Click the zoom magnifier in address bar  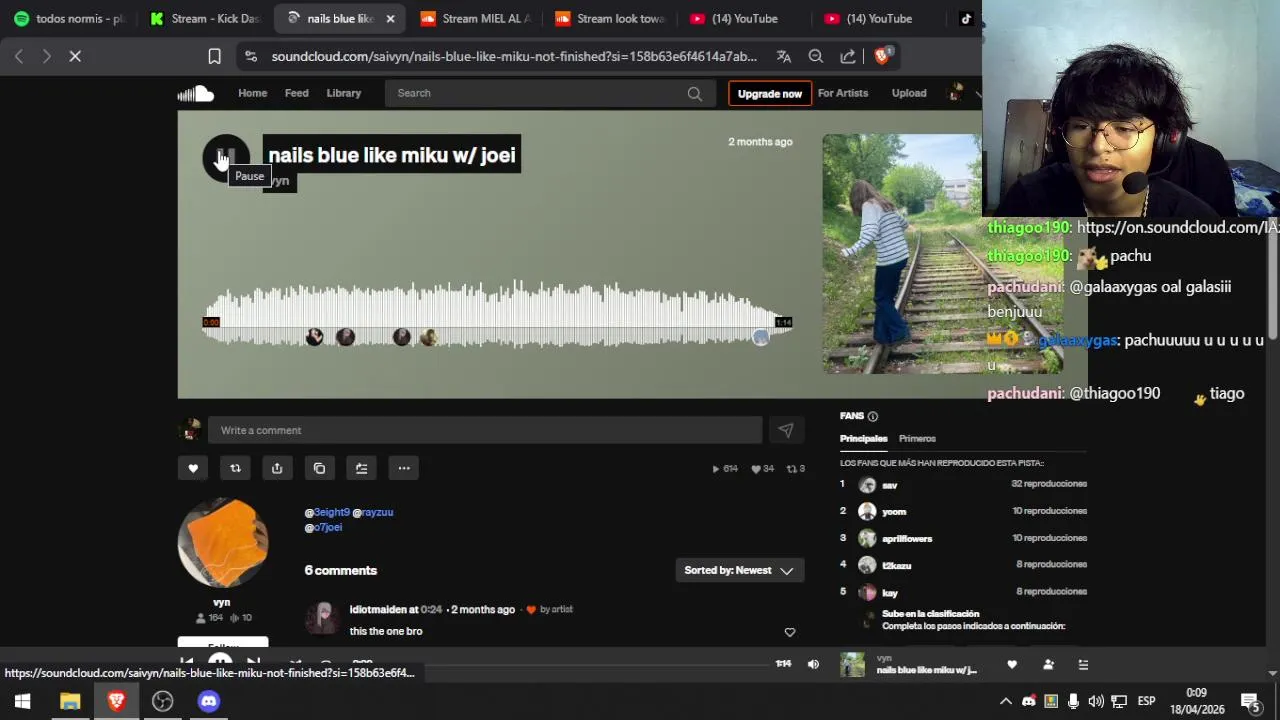click(x=816, y=57)
